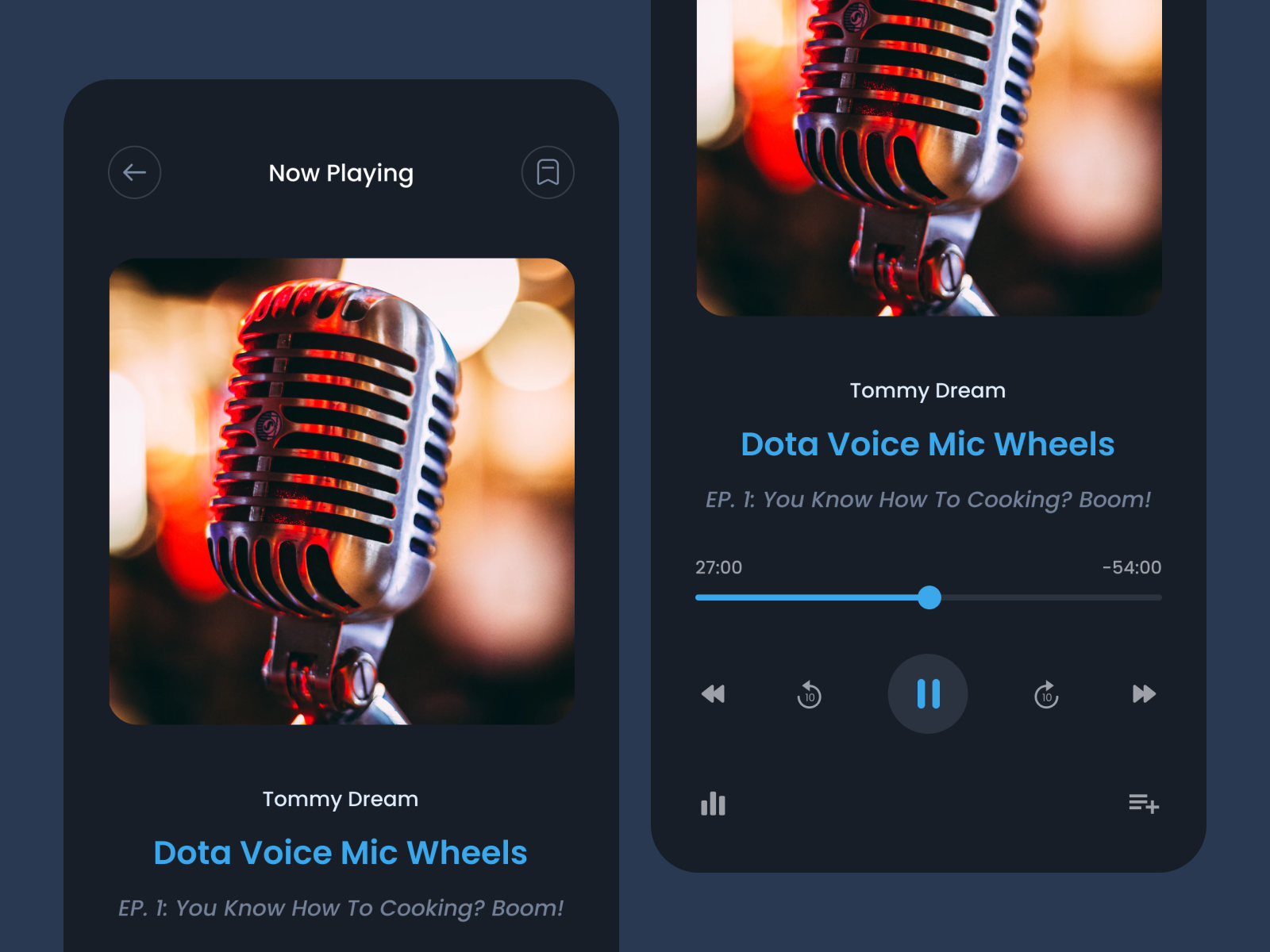Skip to the next track
This screenshot has height=952, width=1270.
pos(1144,694)
